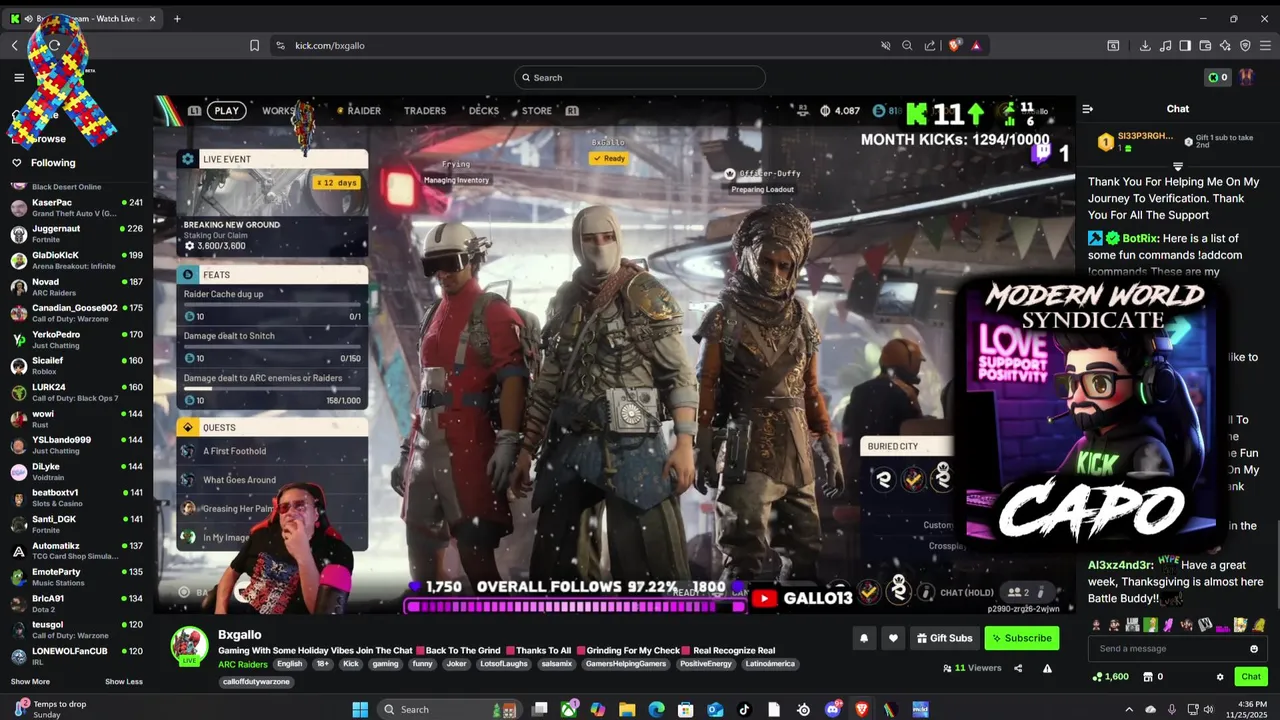This screenshot has width=1280, height=720.
Task: Open File Explorer from the taskbar
Action: (x=627, y=709)
